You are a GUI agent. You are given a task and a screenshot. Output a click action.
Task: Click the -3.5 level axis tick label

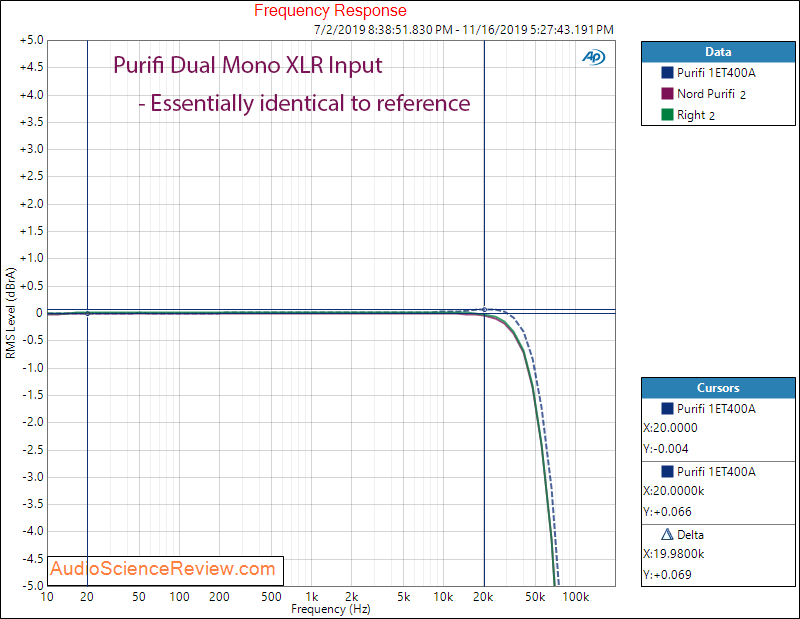pyautogui.click(x=33, y=504)
